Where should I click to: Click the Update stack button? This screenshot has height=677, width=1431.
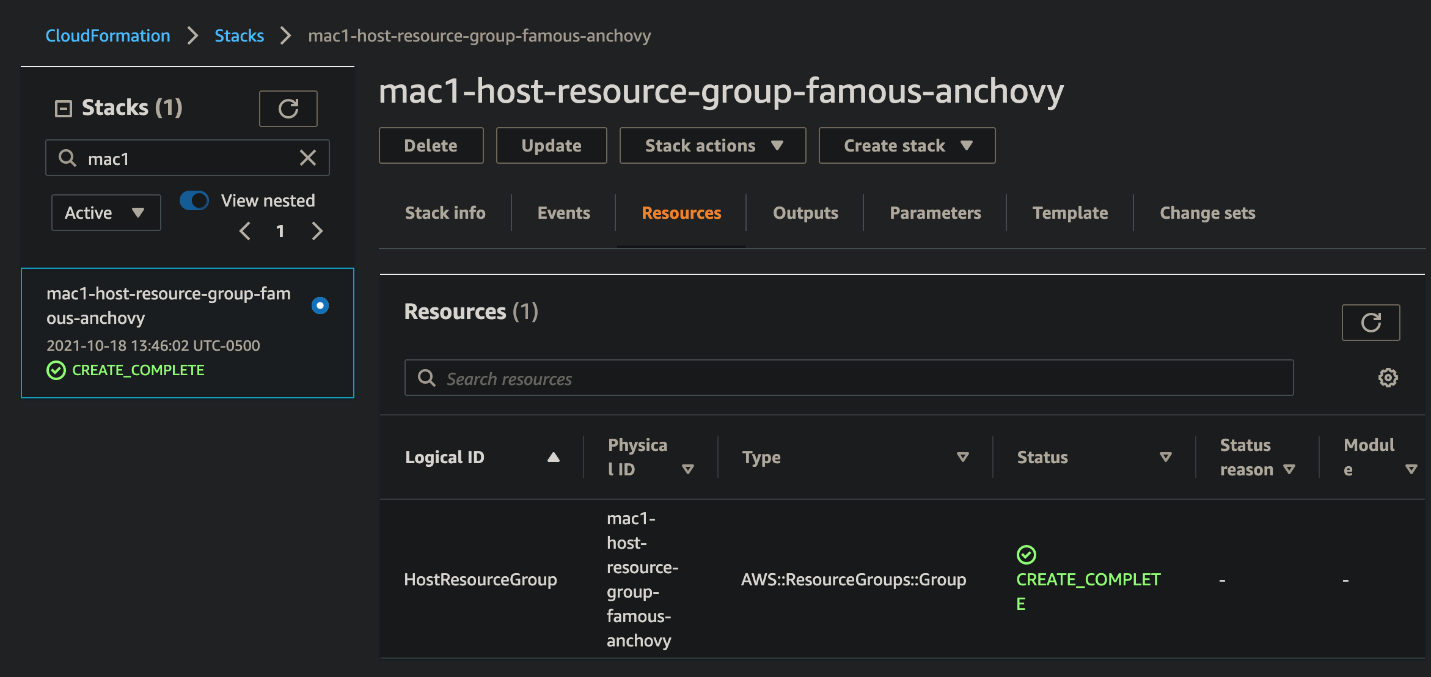tap(552, 145)
